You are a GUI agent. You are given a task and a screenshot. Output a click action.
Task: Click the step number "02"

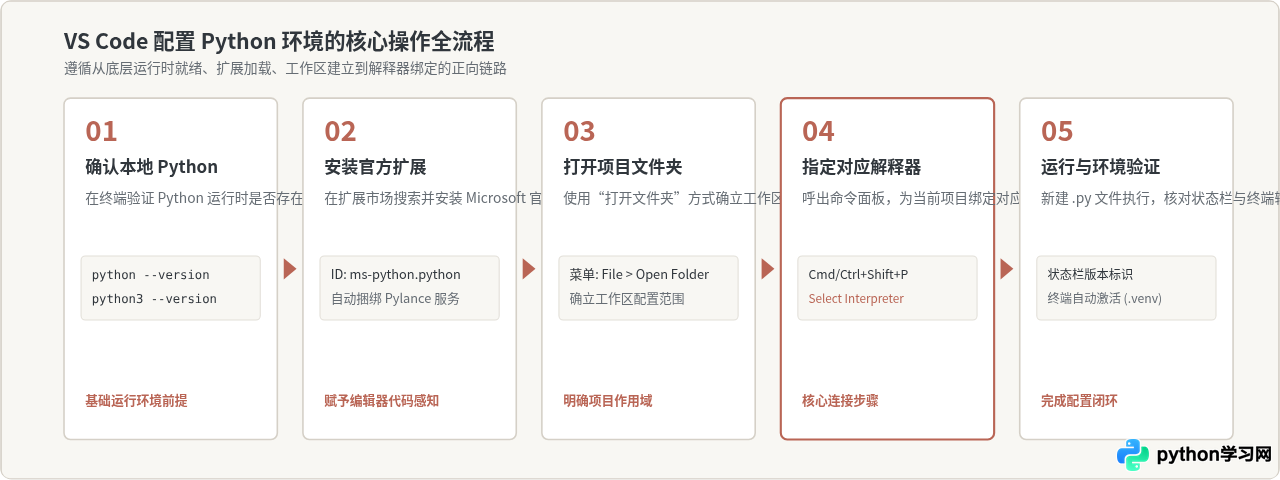340,131
